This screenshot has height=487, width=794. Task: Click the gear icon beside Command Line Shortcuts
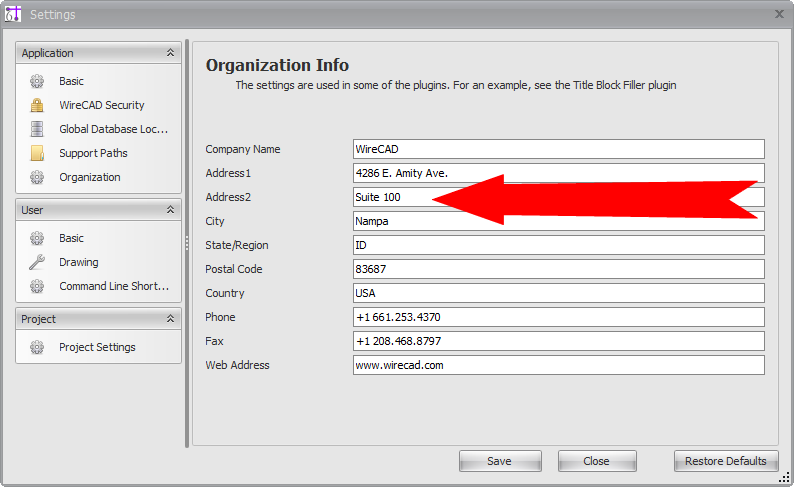37,286
